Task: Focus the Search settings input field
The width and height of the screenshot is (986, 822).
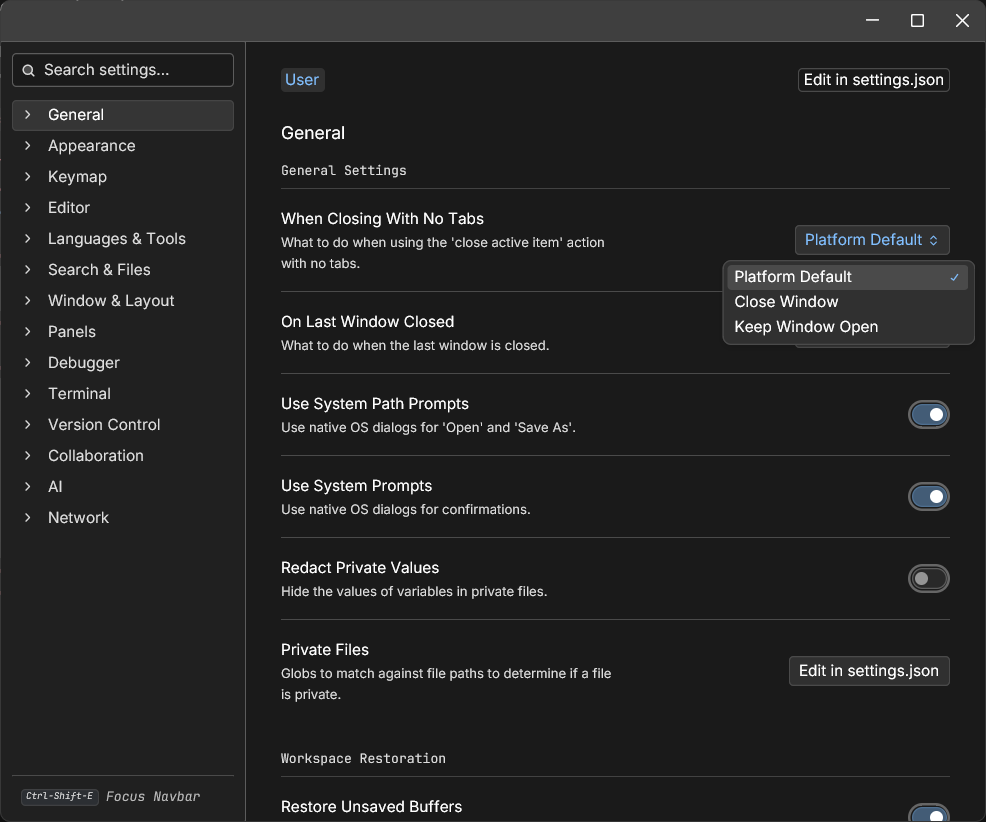Action: pos(123,70)
